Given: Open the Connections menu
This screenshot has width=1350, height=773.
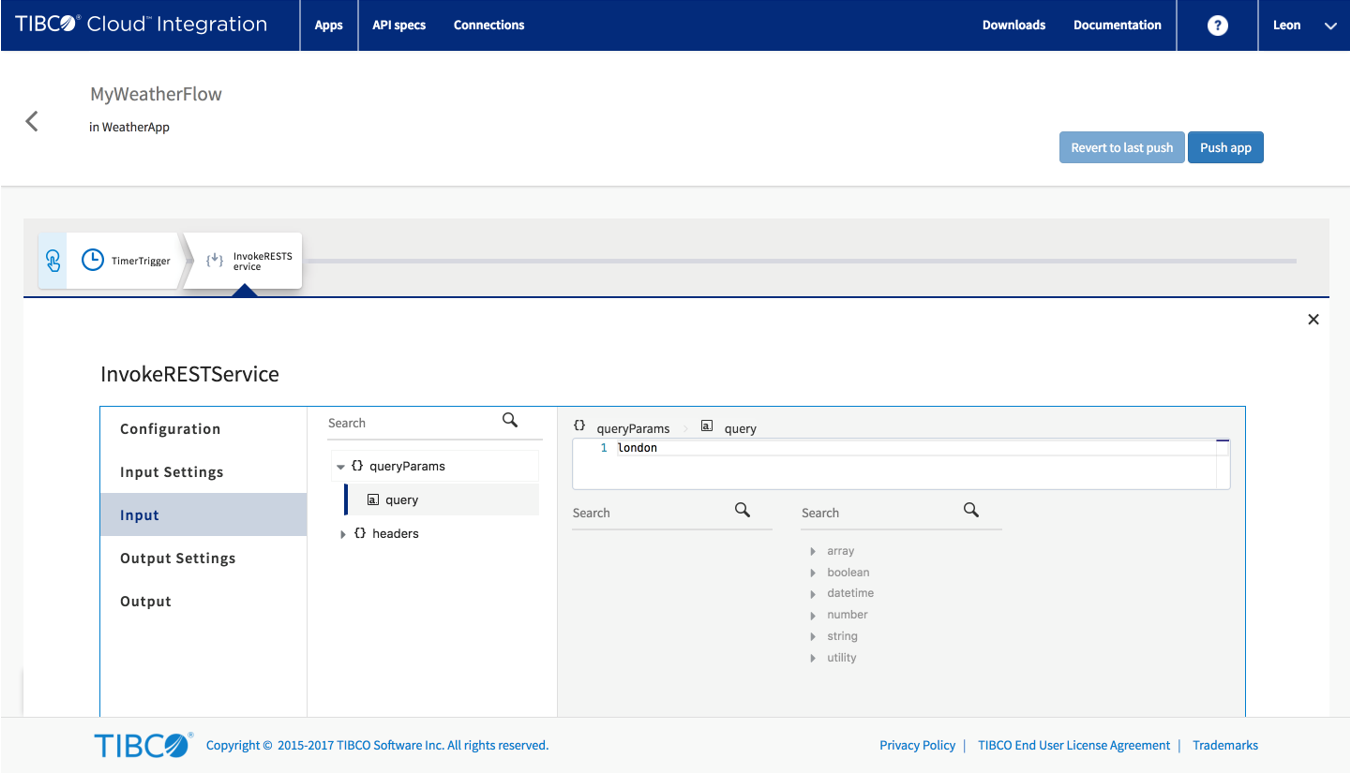Looking at the screenshot, I should tap(488, 26).
